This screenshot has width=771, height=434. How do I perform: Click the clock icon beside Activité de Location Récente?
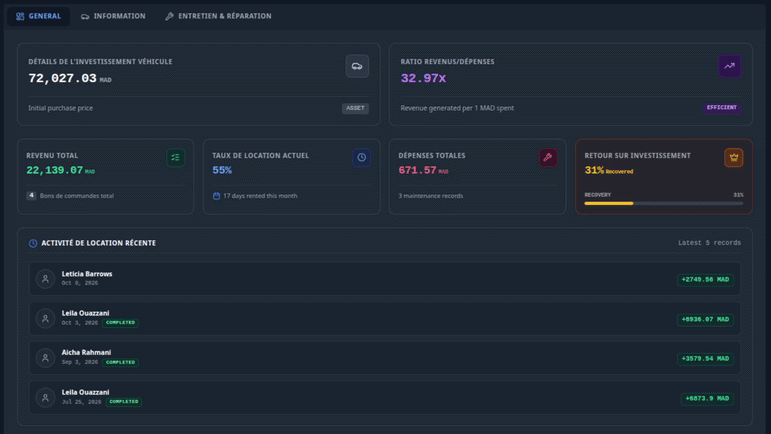click(33, 243)
